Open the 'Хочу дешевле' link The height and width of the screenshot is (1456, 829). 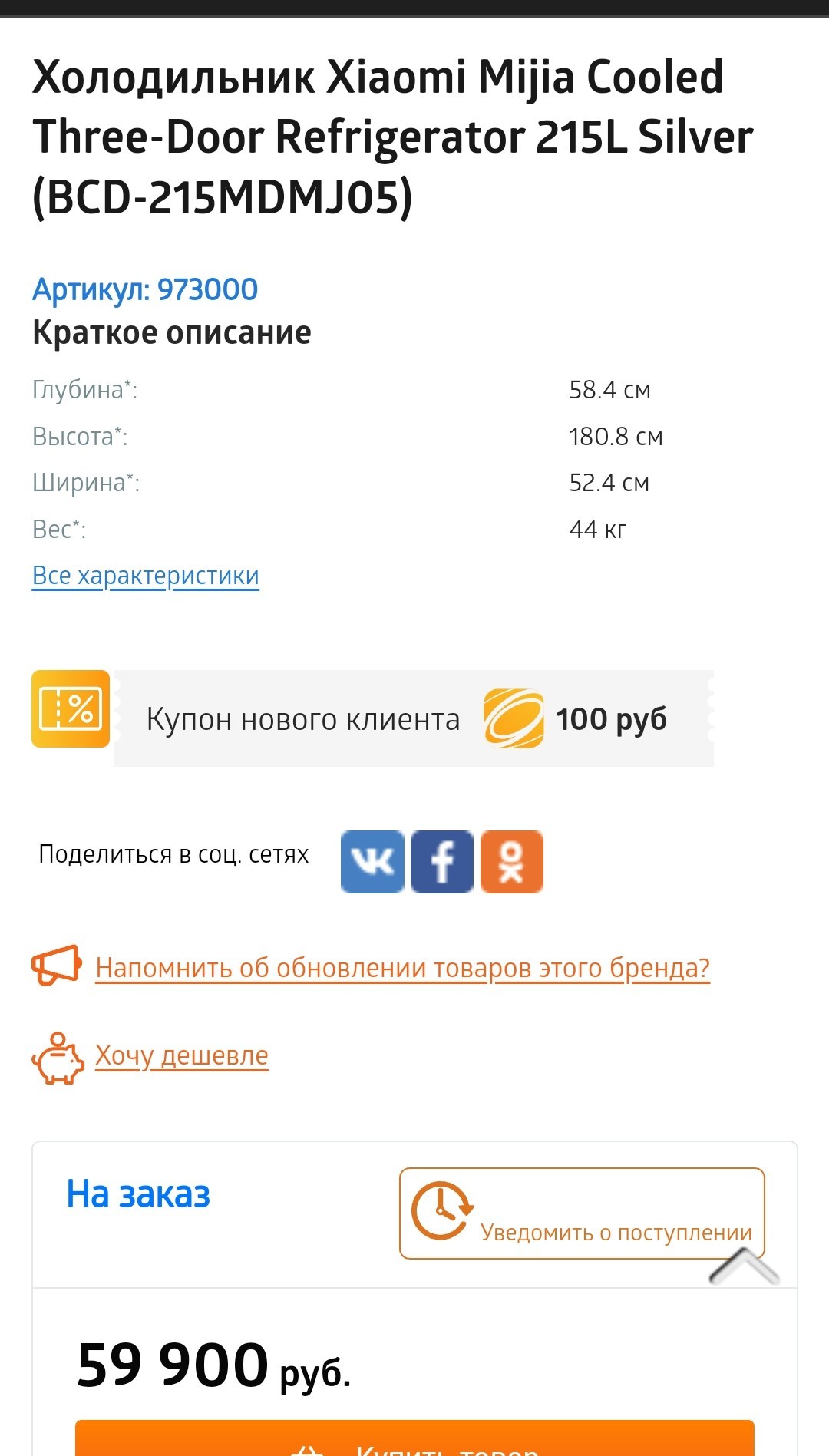coord(182,1056)
